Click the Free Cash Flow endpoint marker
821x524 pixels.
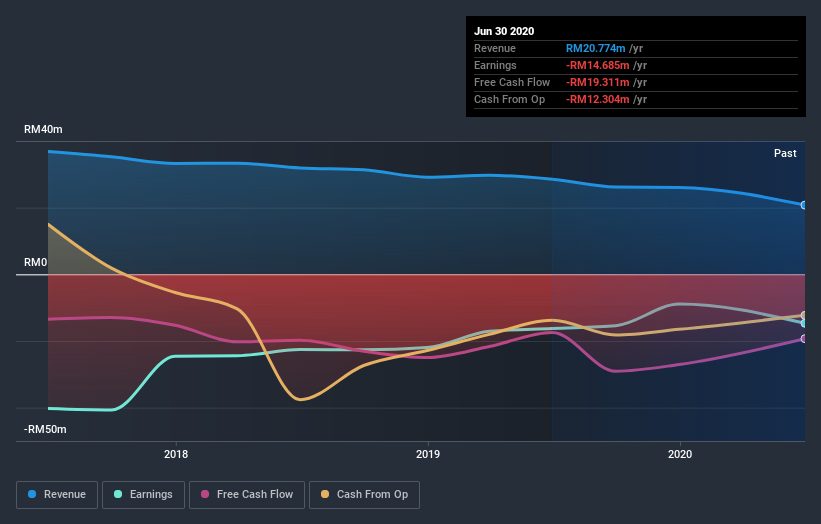pyautogui.click(x=804, y=339)
